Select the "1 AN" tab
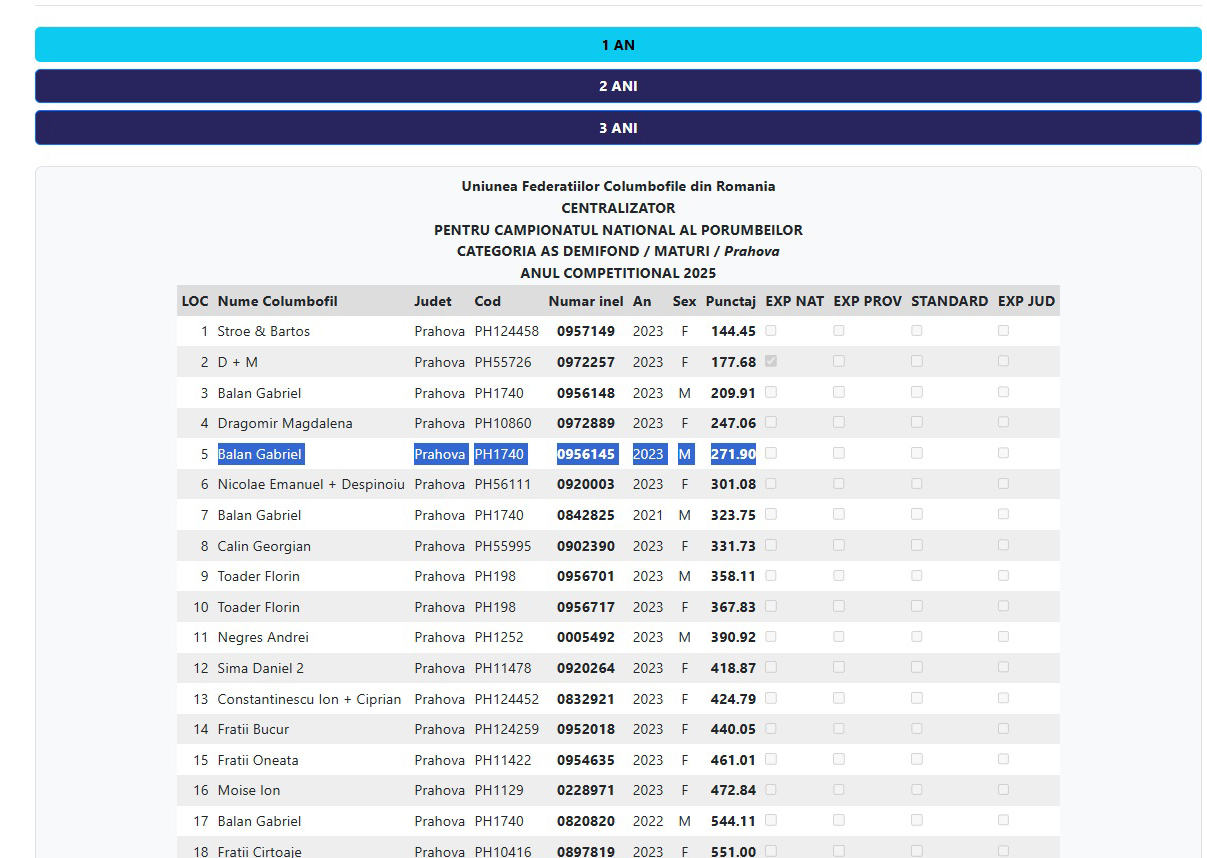Image resolution: width=1207 pixels, height=858 pixels. [617, 45]
